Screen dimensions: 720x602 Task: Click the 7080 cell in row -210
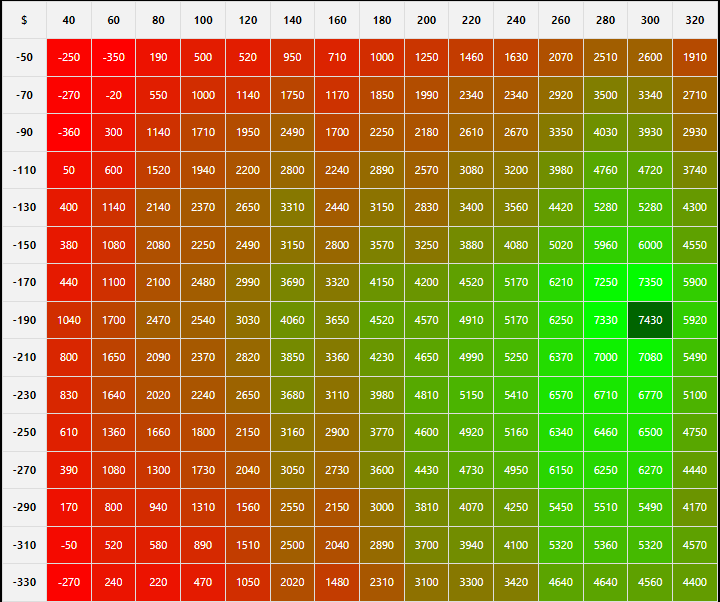[650, 357]
